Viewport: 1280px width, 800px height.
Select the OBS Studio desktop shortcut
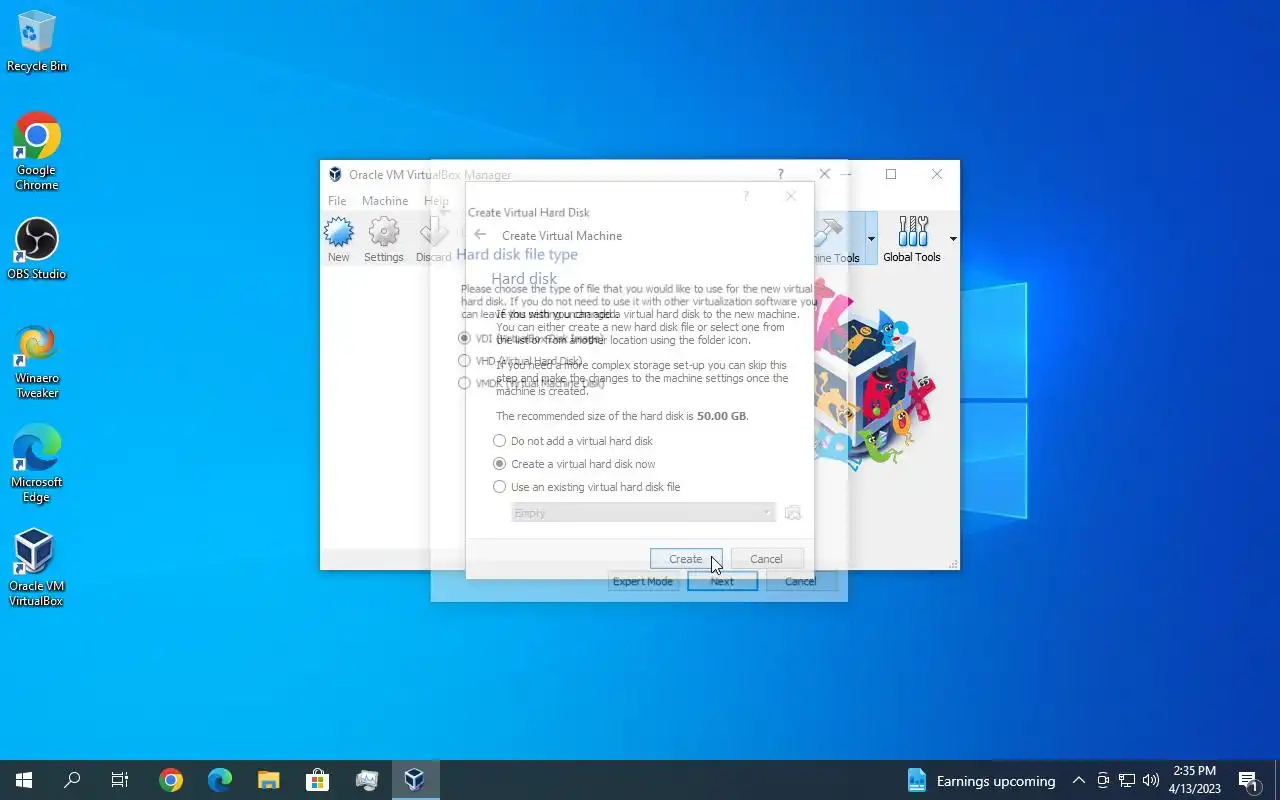point(37,249)
